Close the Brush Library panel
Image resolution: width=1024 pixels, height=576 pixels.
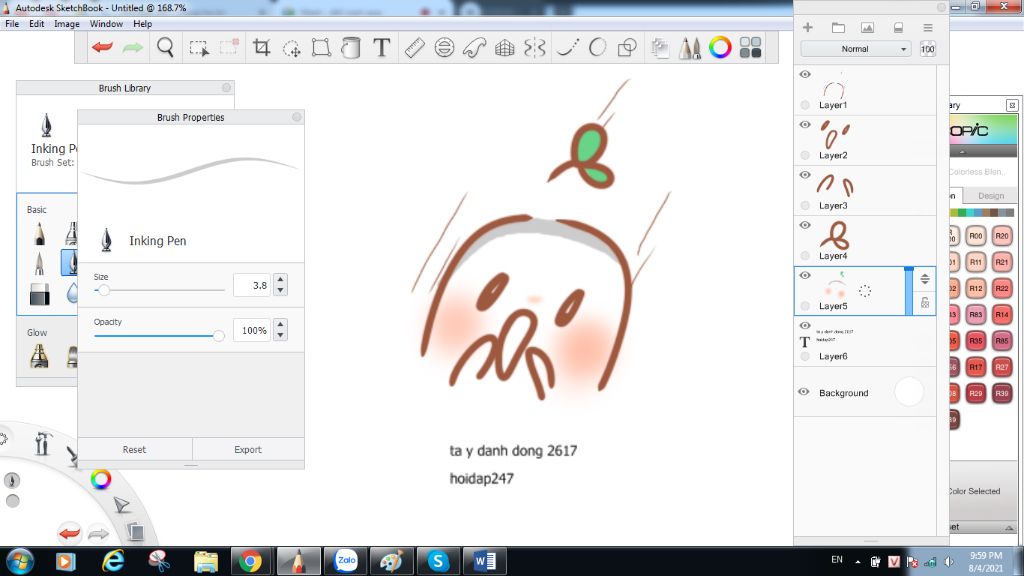tap(226, 88)
